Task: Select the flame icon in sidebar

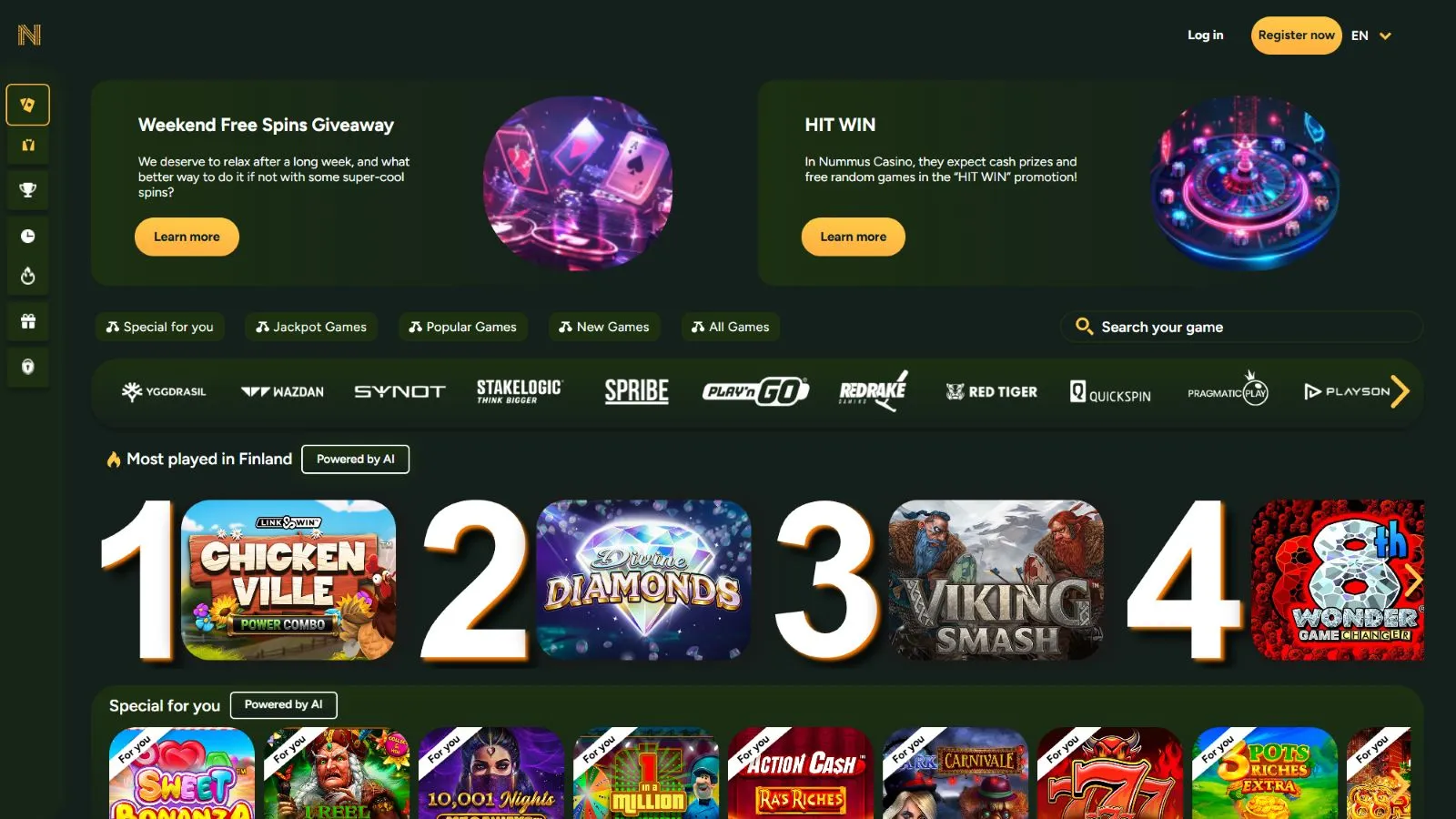Action: [x=27, y=276]
